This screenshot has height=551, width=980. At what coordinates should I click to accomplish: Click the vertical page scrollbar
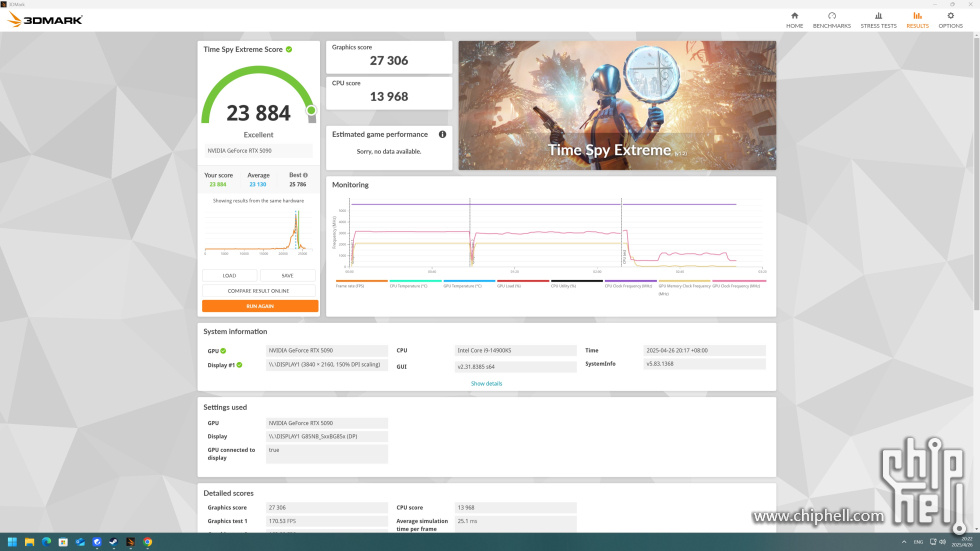976,172
